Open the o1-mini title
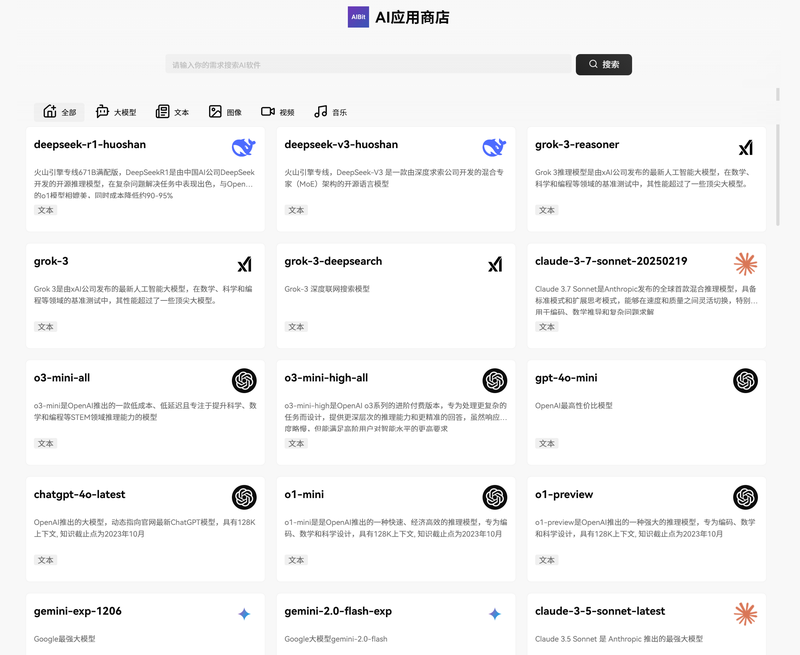 (x=304, y=494)
